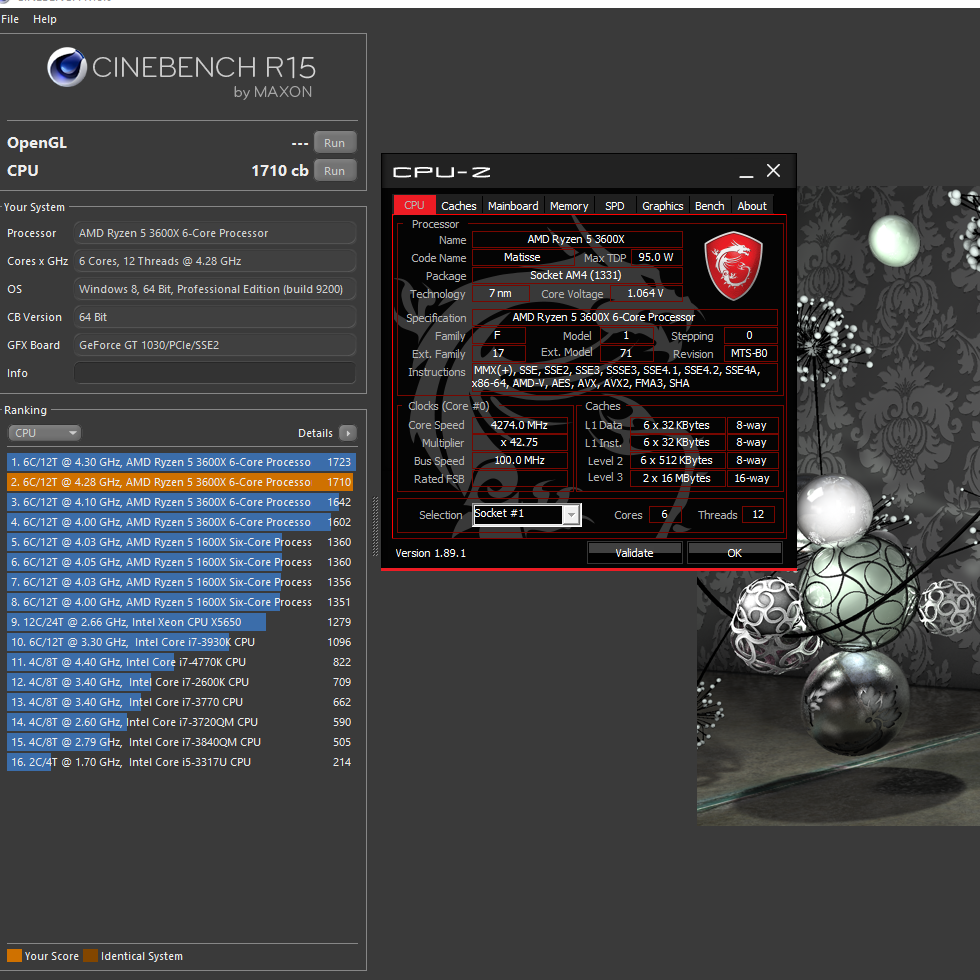Open the SPD tab in CPU-Z
The image size is (980, 980).
614,206
